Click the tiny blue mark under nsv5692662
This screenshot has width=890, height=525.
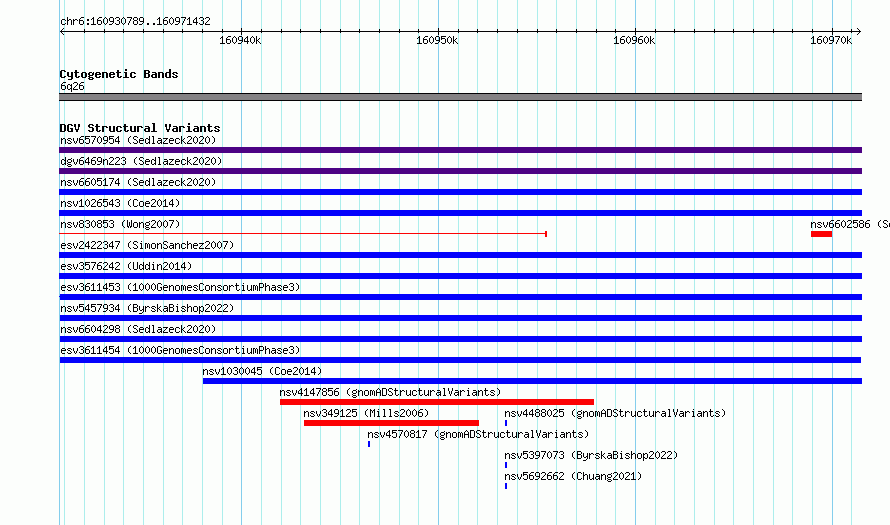(x=506, y=486)
